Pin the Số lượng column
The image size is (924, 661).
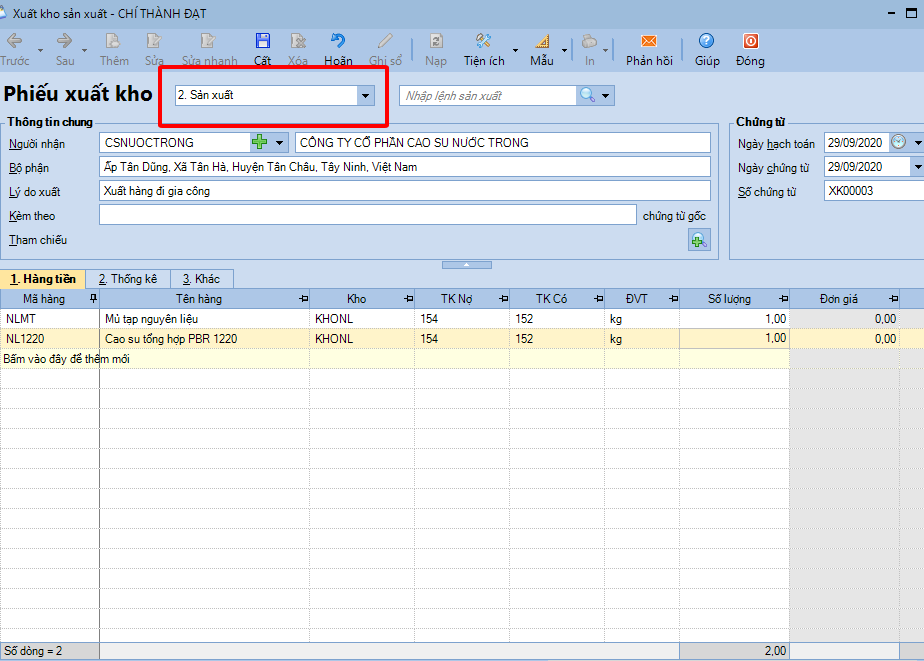[783, 299]
